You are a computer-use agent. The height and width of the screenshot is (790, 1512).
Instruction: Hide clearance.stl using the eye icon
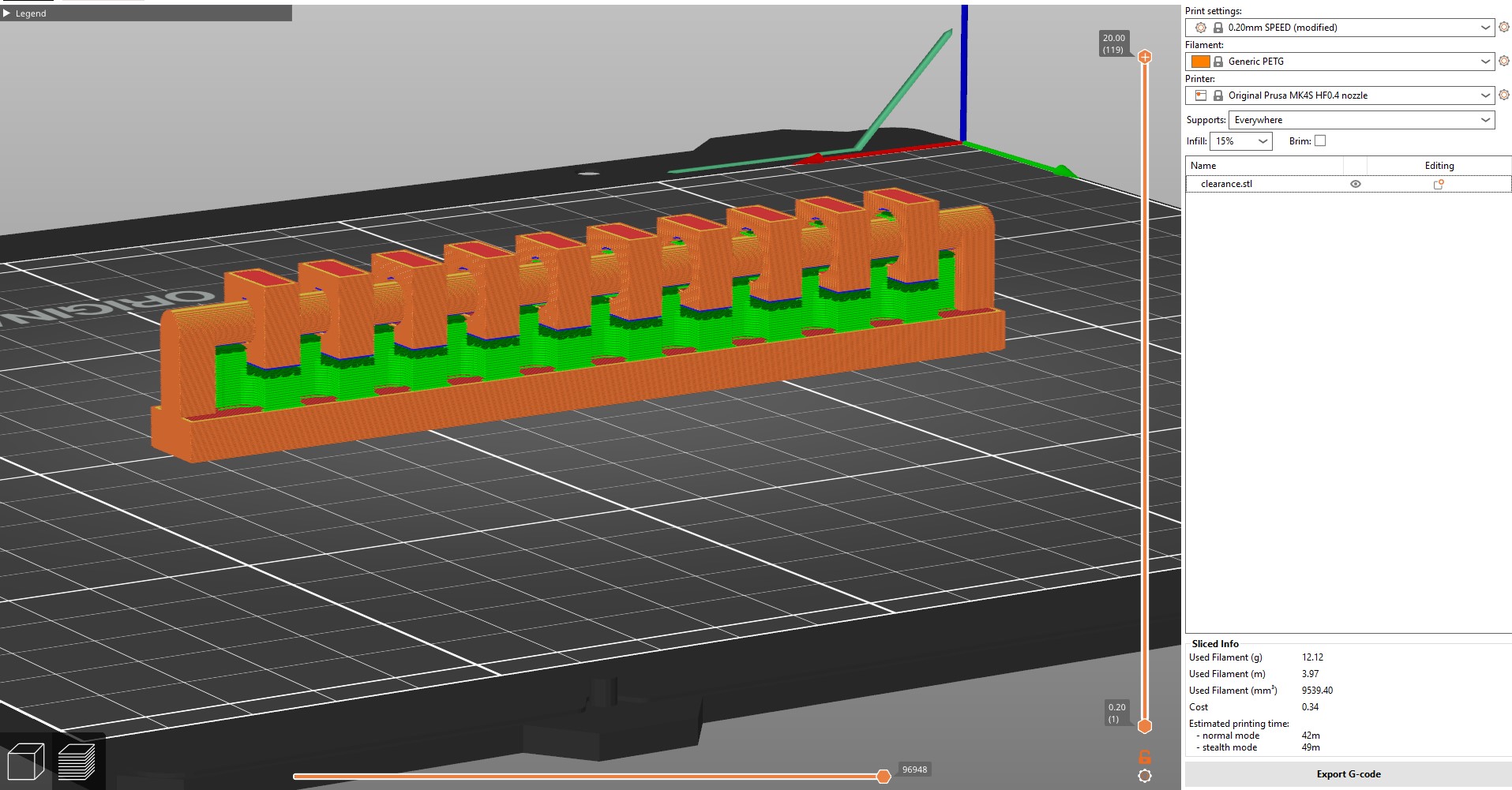[1355, 184]
